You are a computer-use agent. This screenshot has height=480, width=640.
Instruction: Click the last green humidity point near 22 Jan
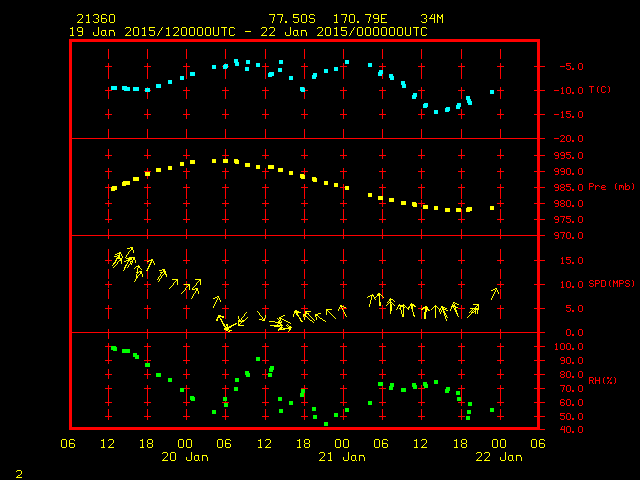[492, 410]
